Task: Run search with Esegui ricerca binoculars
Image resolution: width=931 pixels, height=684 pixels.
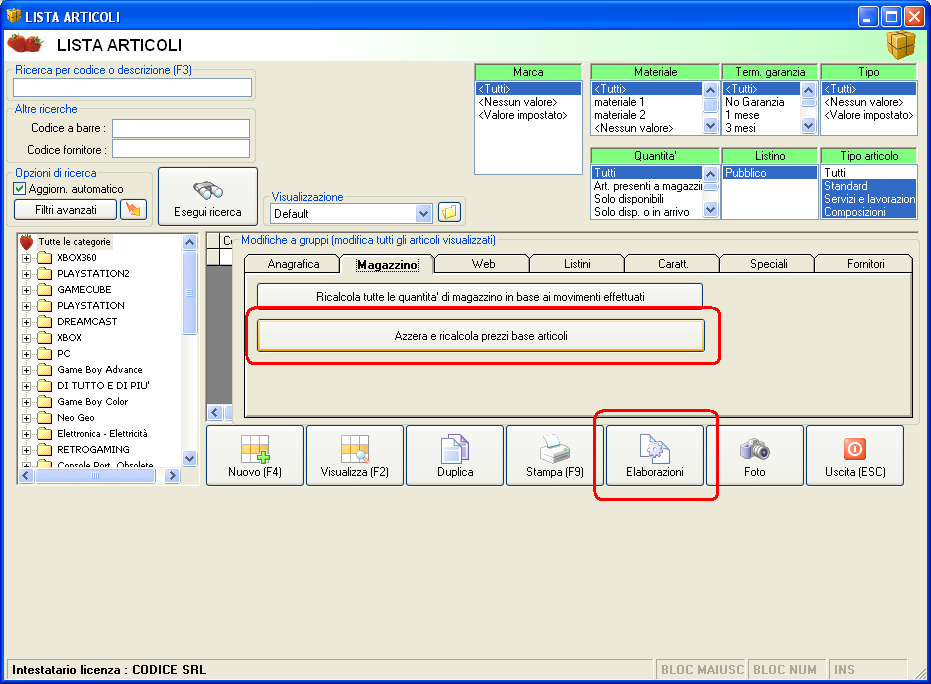Action: click(x=208, y=197)
